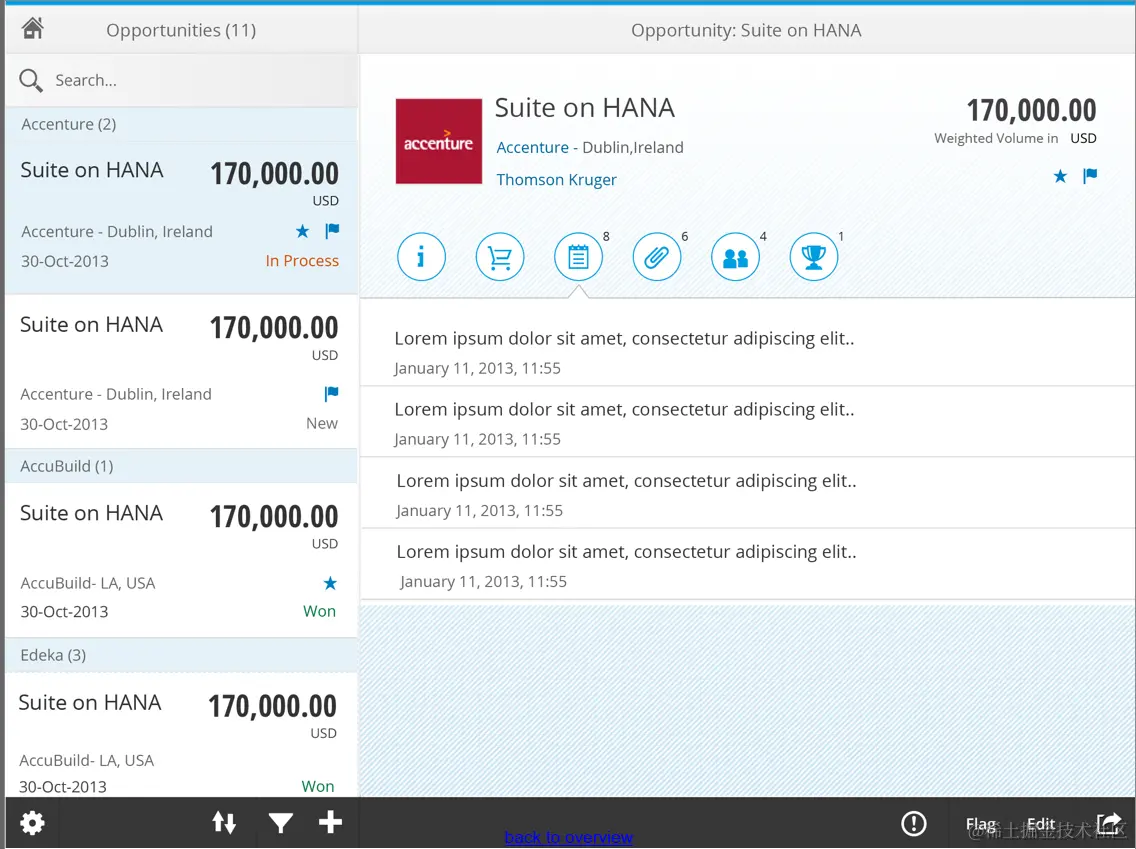
Task: Click the Accenture (2) group header
Action: (181, 125)
